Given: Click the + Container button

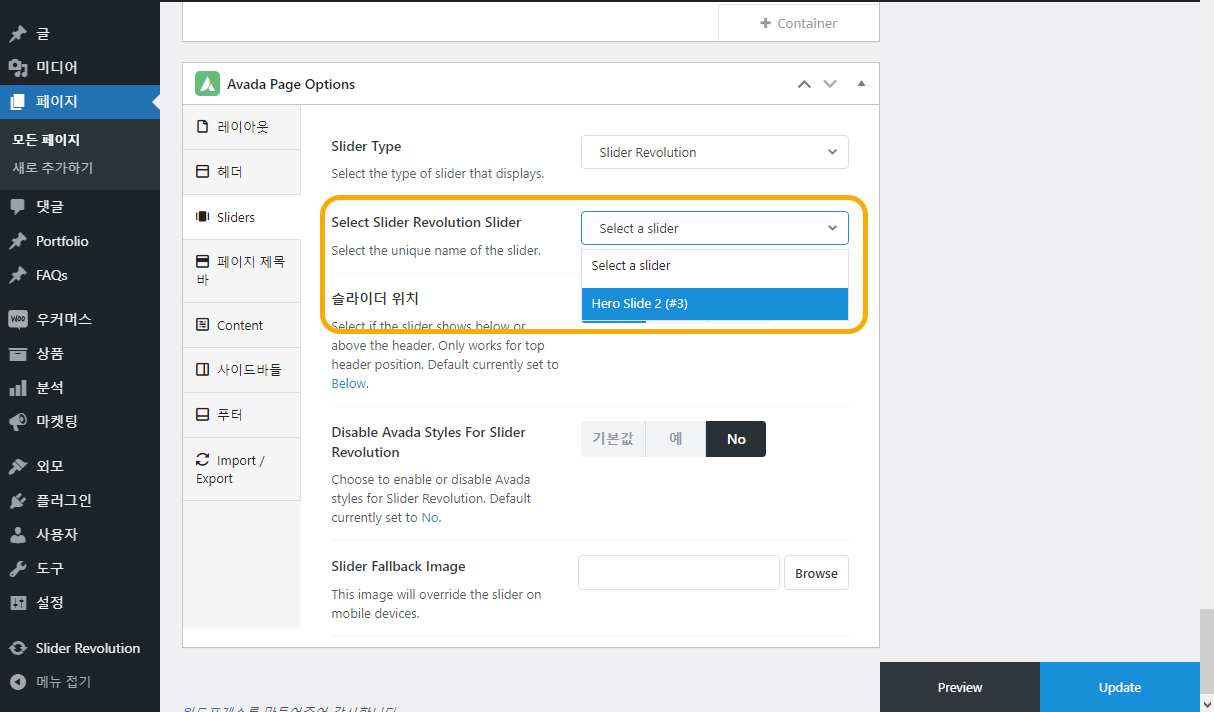Looking at the screenshot, I should click(799, 23).
